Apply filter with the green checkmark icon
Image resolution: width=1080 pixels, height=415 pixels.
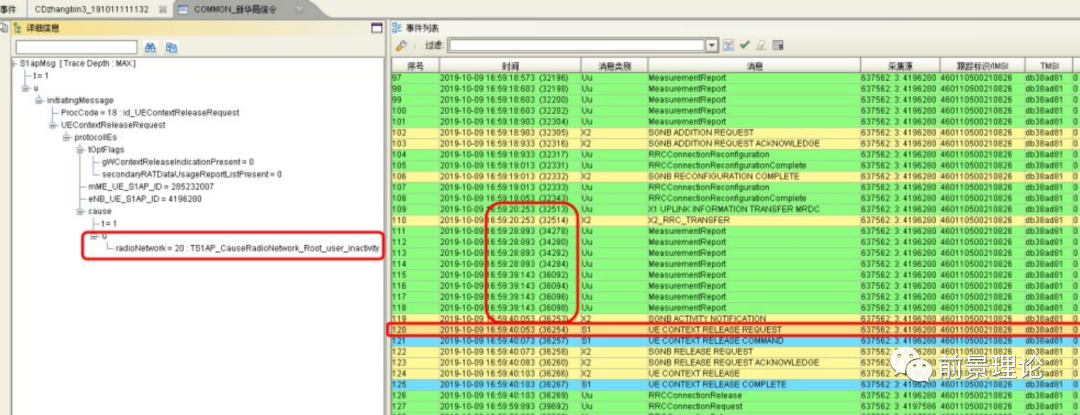click(745, 46)
